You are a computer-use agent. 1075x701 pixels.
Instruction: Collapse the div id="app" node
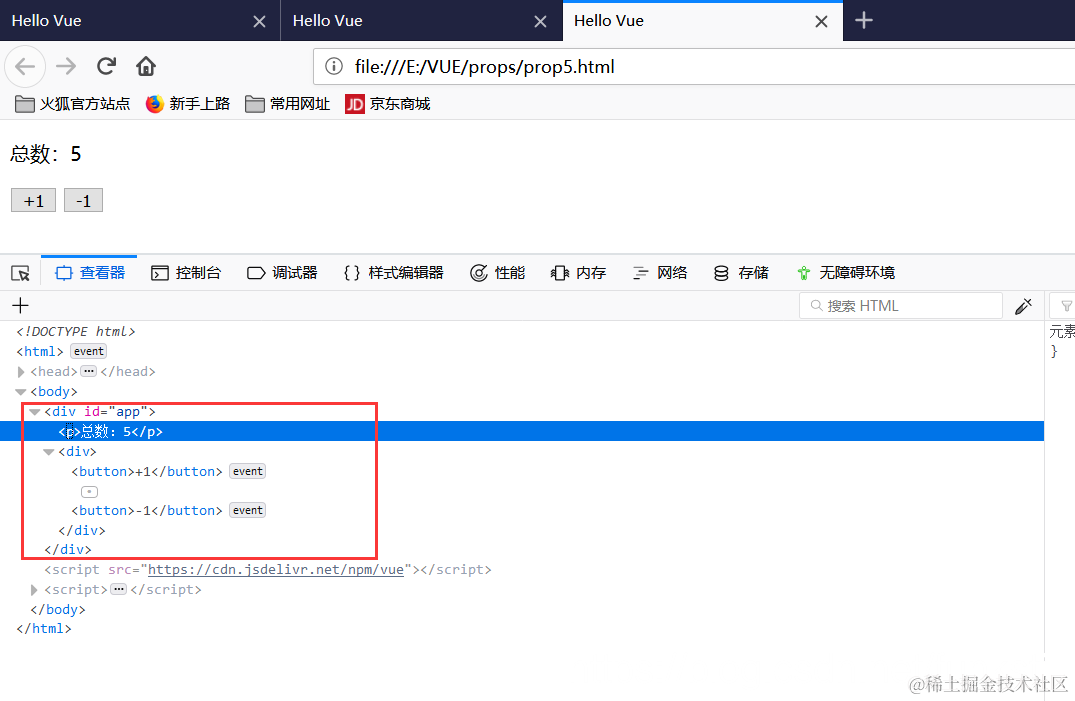pos(35,412)
